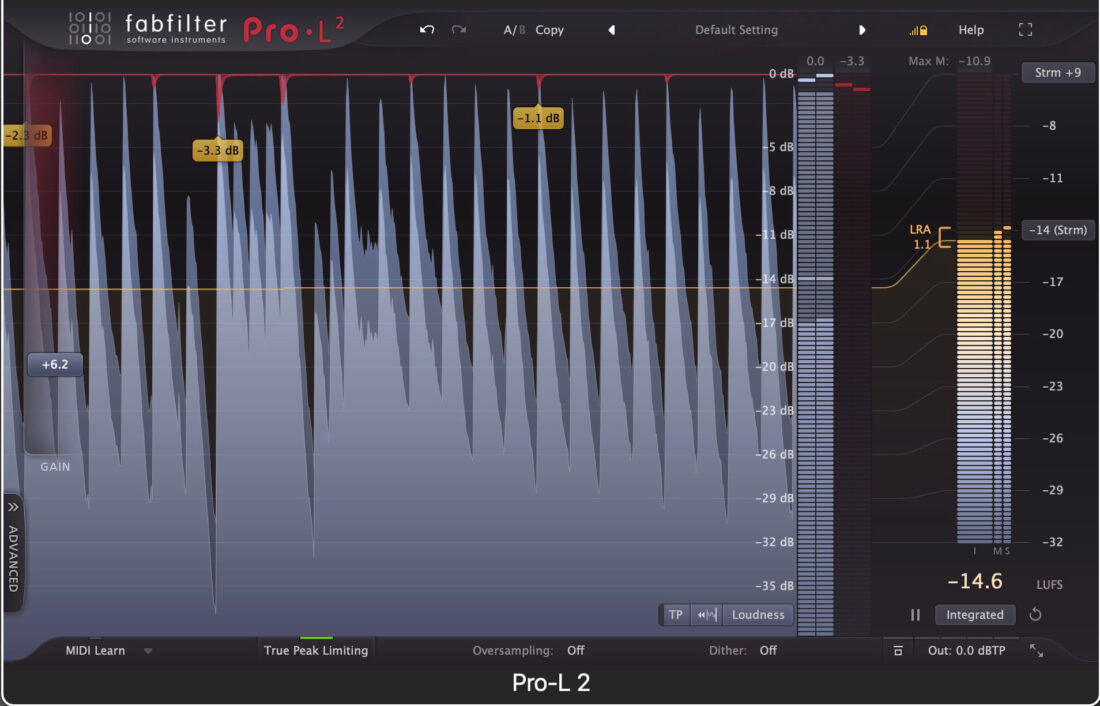Open the Dither Off dropdown
Screen dimensions: 1100x706
coord(768,651)
